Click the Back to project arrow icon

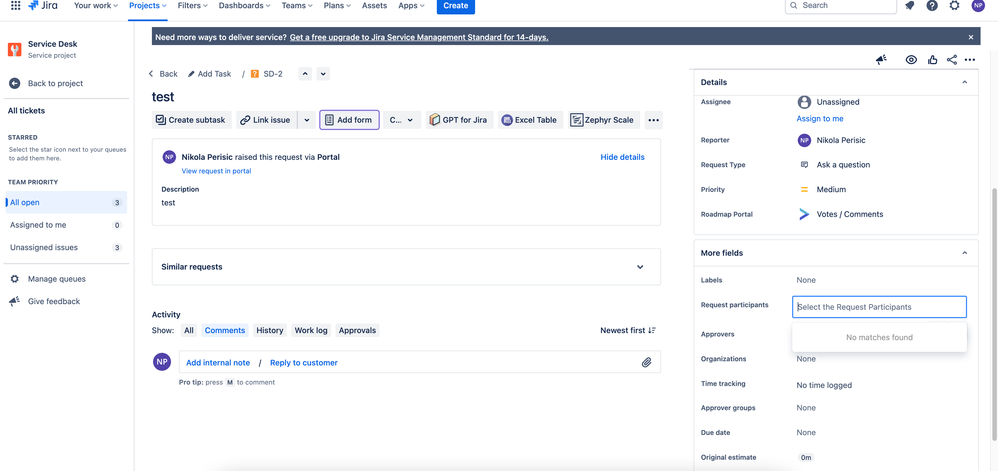point(15,83)
